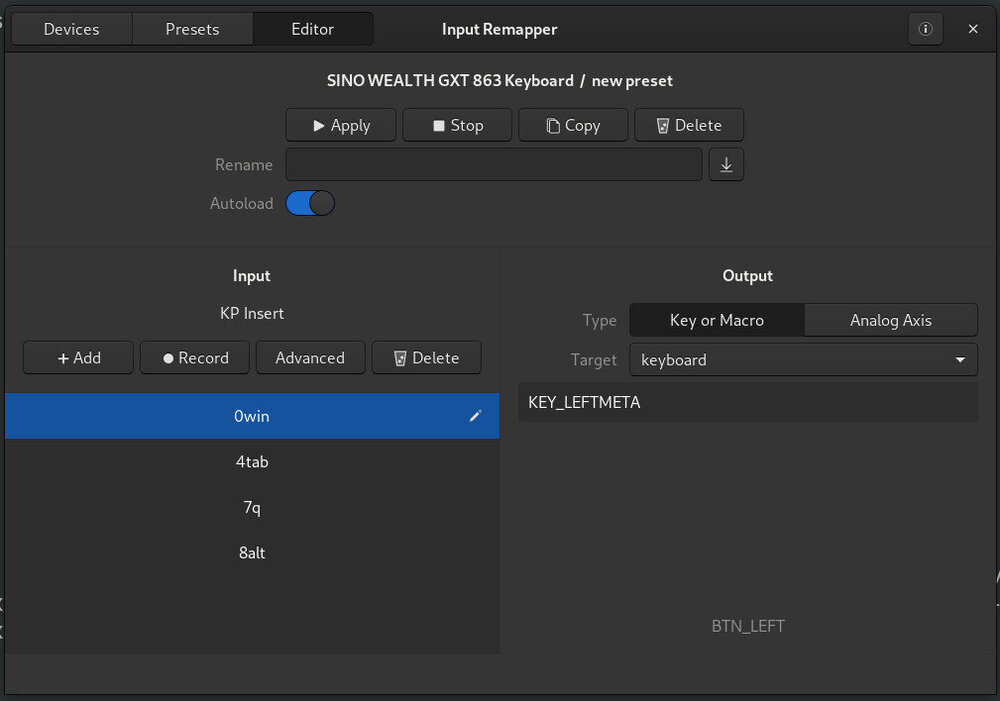Click the info icon in header bar
1000x701 pixels.
(925, 29)
